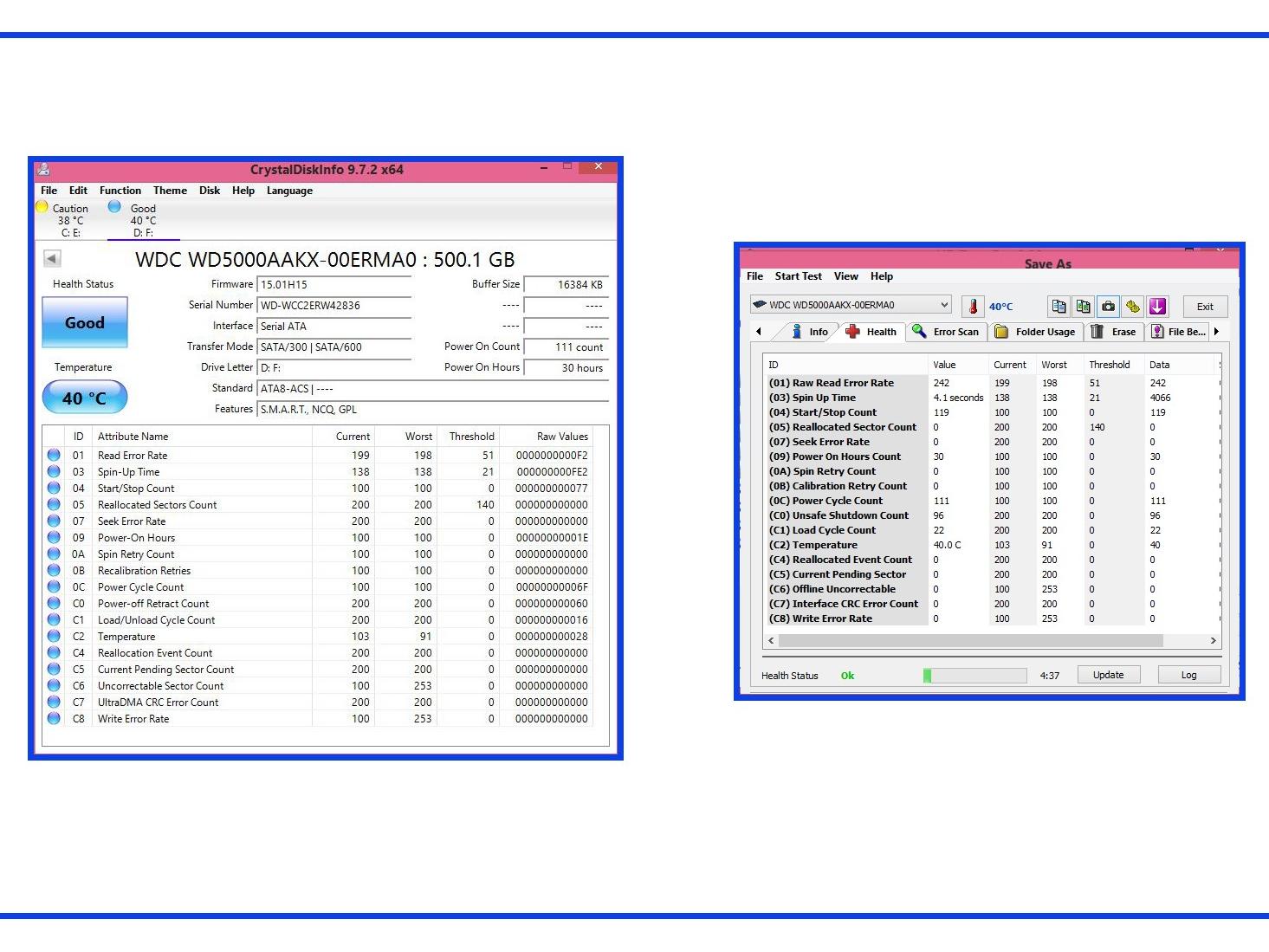Click the camera screenshot icon

pyautogui.click(x=1108, y=306)
